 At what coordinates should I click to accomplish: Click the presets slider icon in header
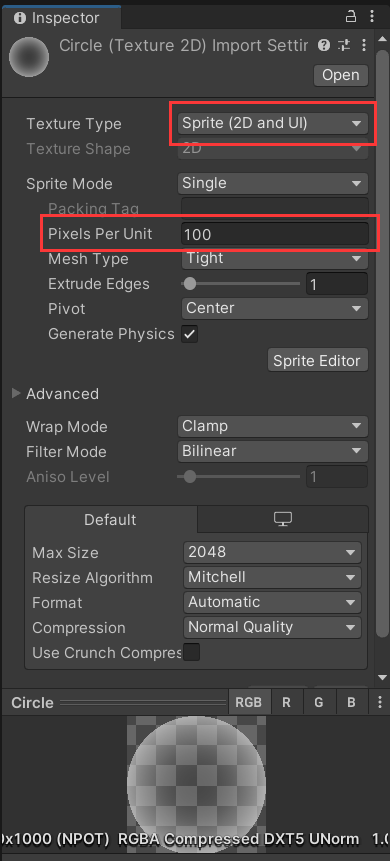344,45
